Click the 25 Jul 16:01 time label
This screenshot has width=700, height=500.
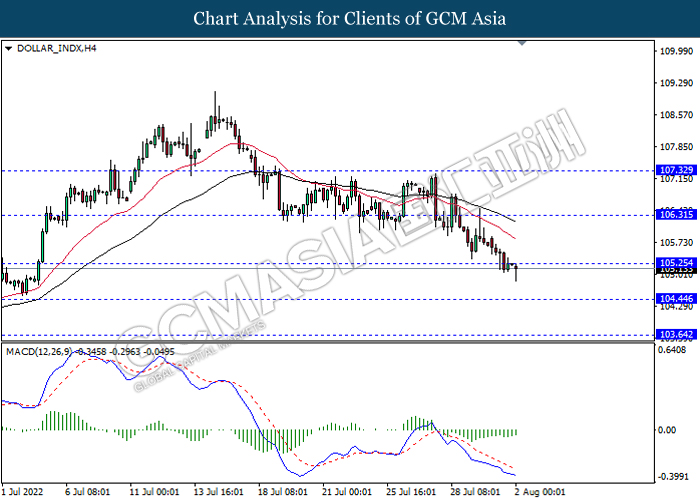411,492
